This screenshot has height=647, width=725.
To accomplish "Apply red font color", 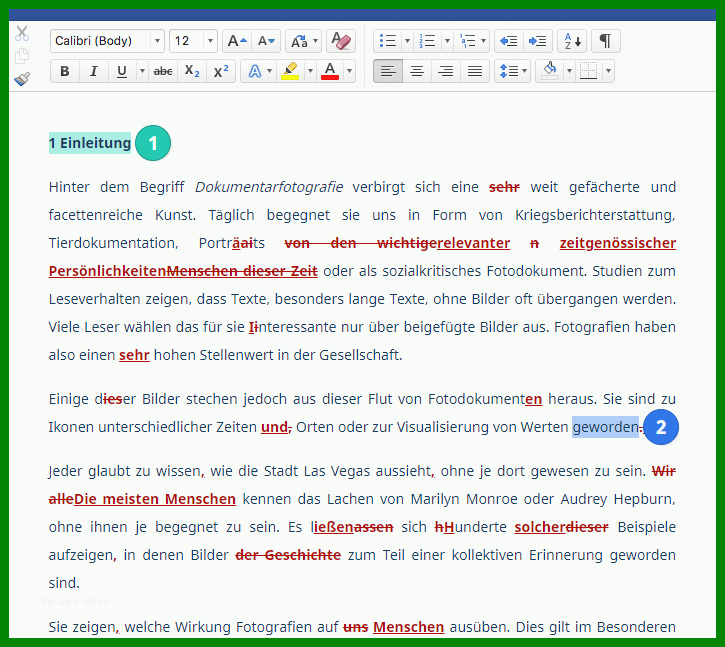I will [330, 71].
